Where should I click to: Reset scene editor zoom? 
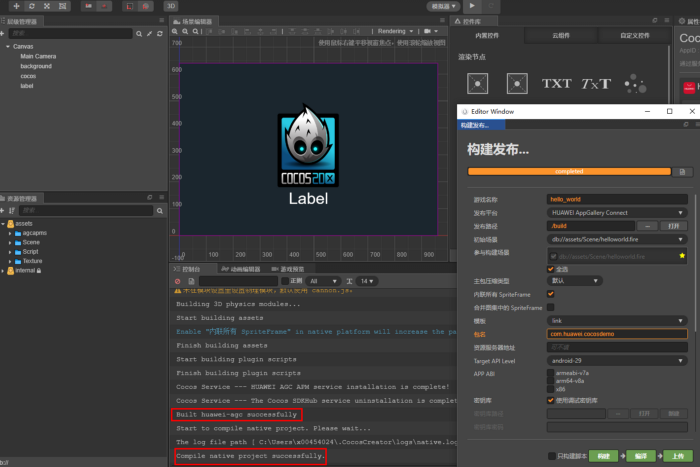point(195,31)
